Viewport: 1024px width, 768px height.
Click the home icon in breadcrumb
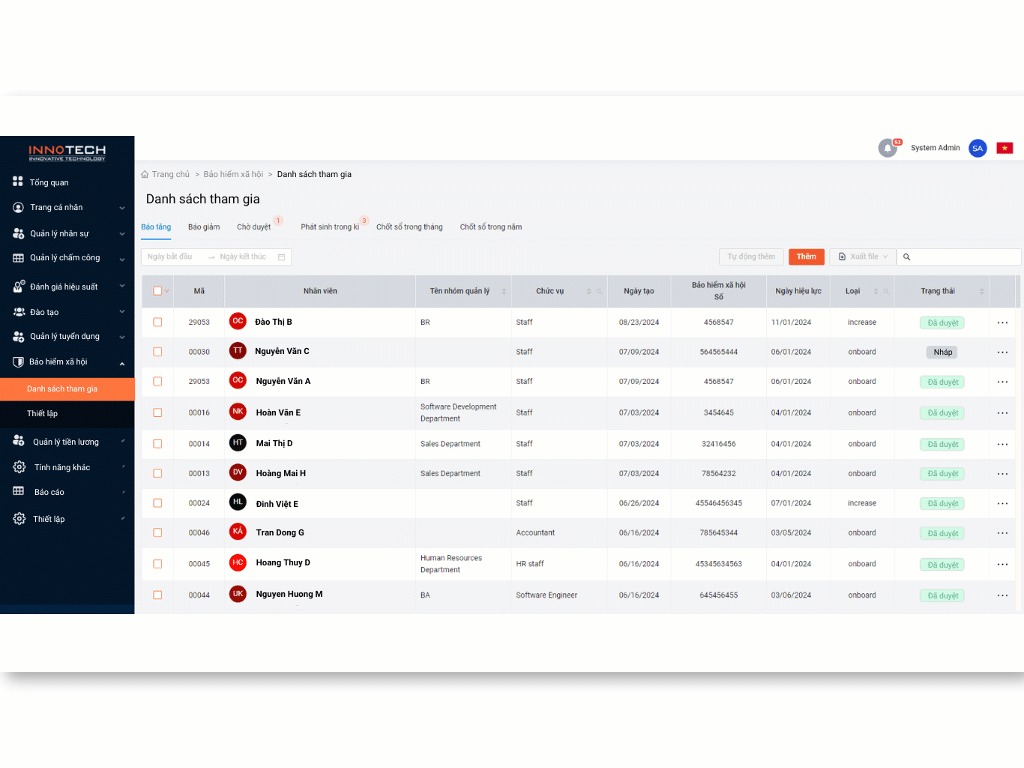145,174
